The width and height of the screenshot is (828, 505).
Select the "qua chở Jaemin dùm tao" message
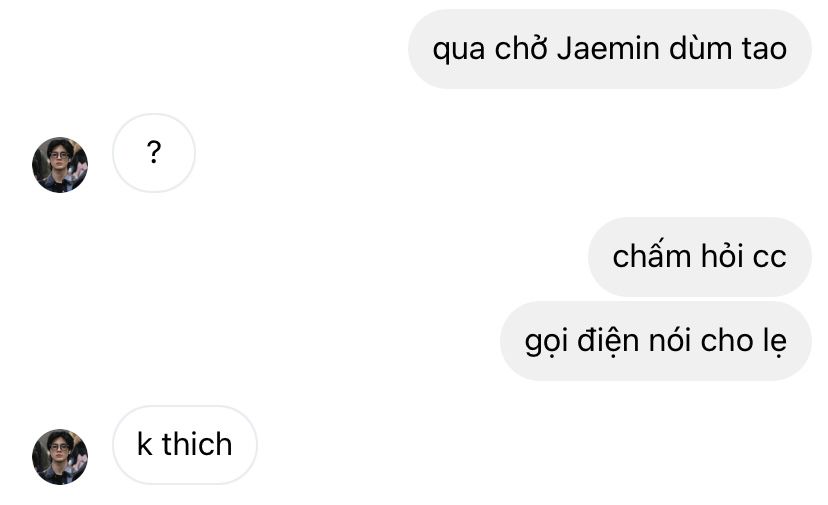click(609, 49)
